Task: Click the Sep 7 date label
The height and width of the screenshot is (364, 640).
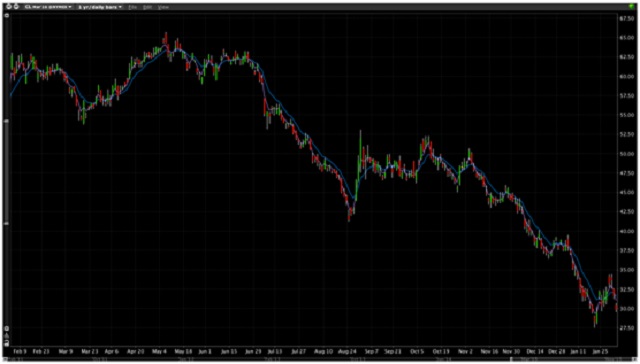Action: click(371, 351)
